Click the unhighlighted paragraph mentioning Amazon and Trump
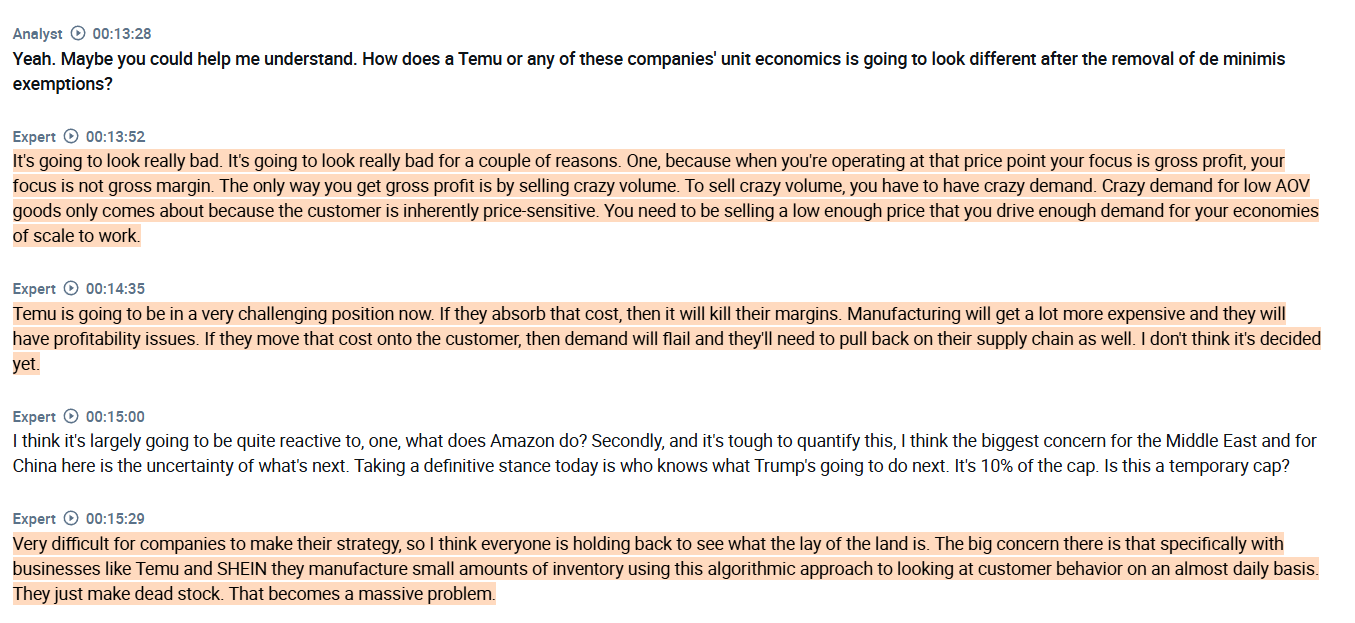Screen dimensions: 1355x623 (x=665, y=453)
